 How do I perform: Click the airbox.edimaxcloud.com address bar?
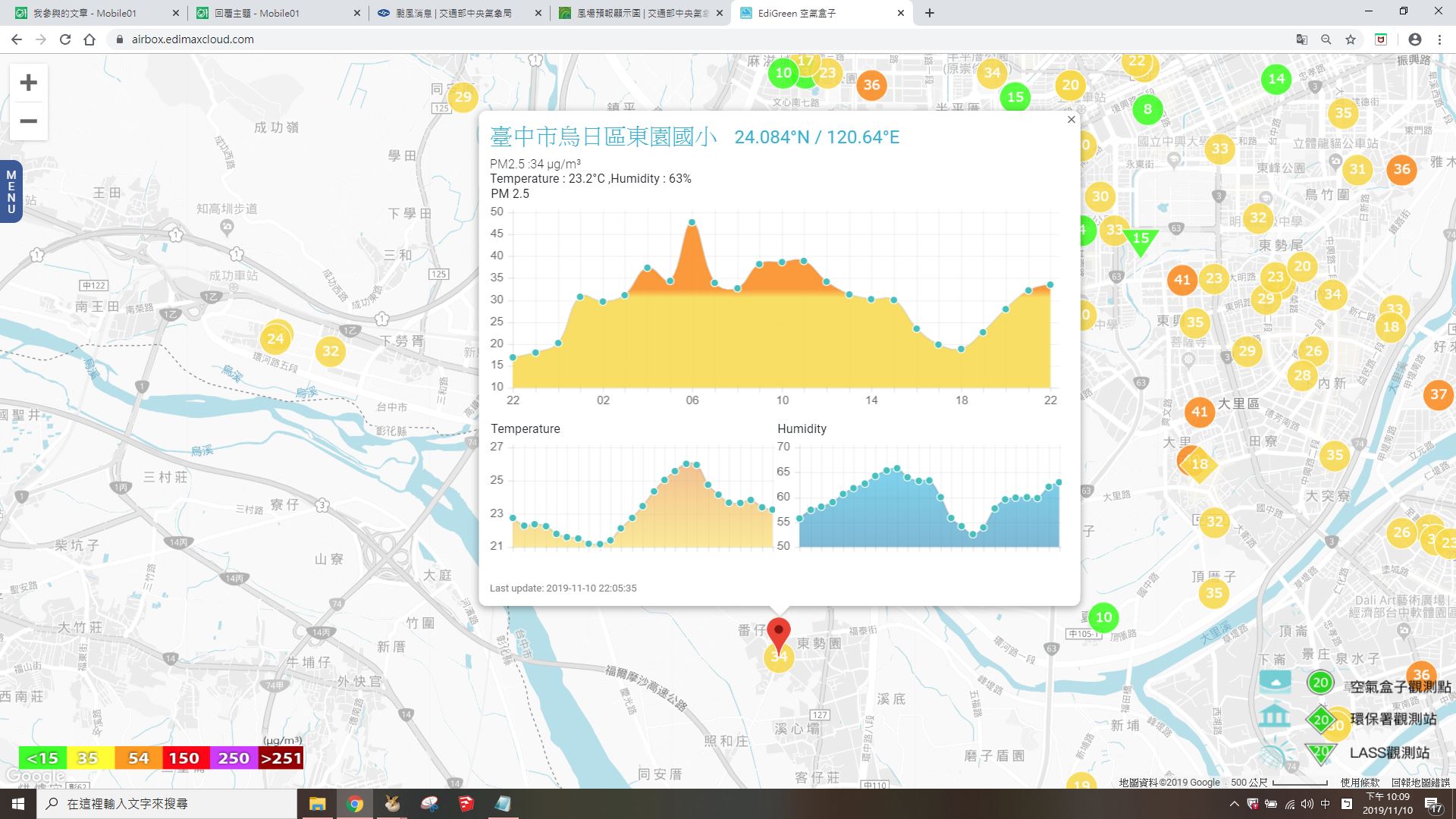point(193,39)
